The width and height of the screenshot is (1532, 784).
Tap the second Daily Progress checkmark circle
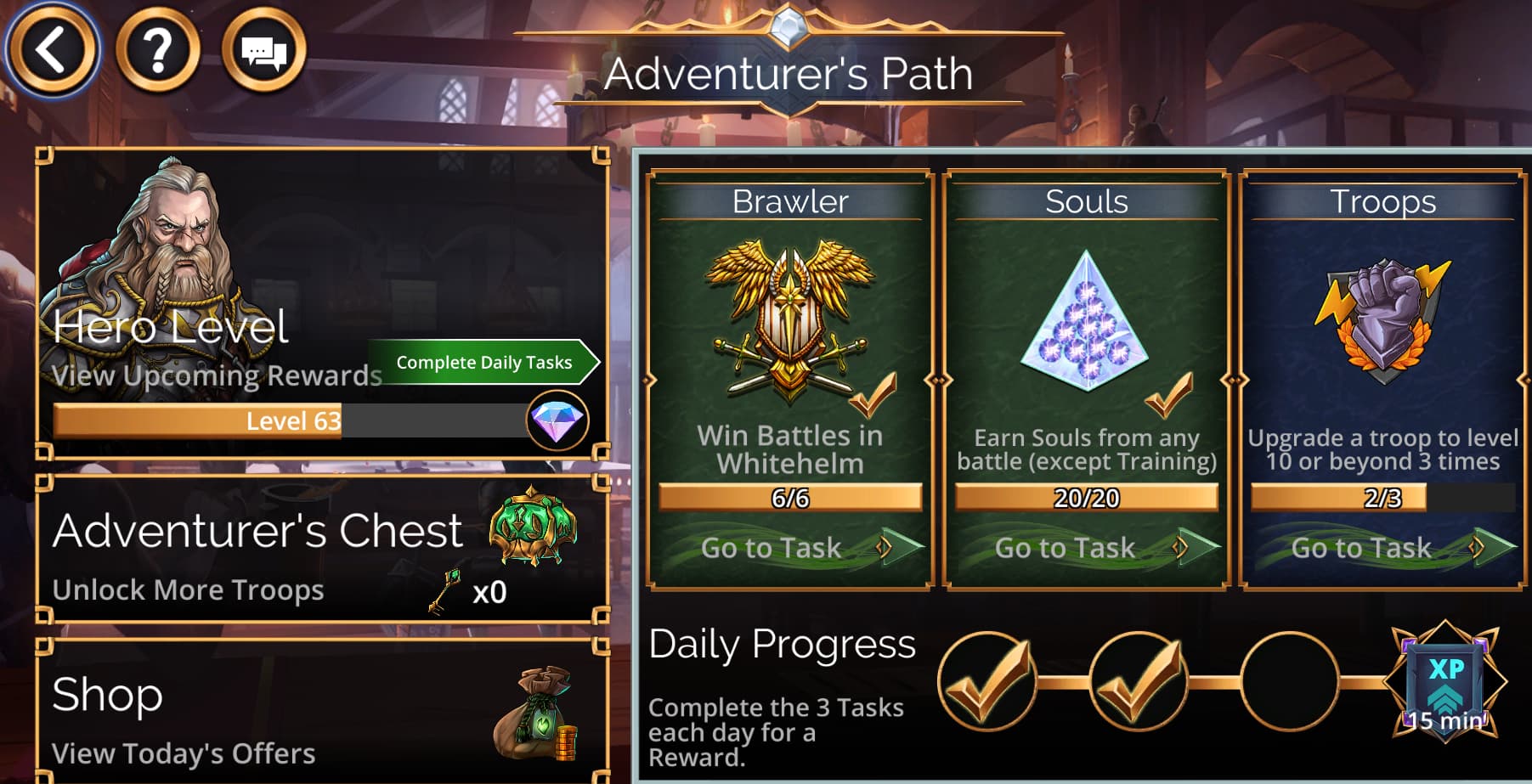point(1139,681)
